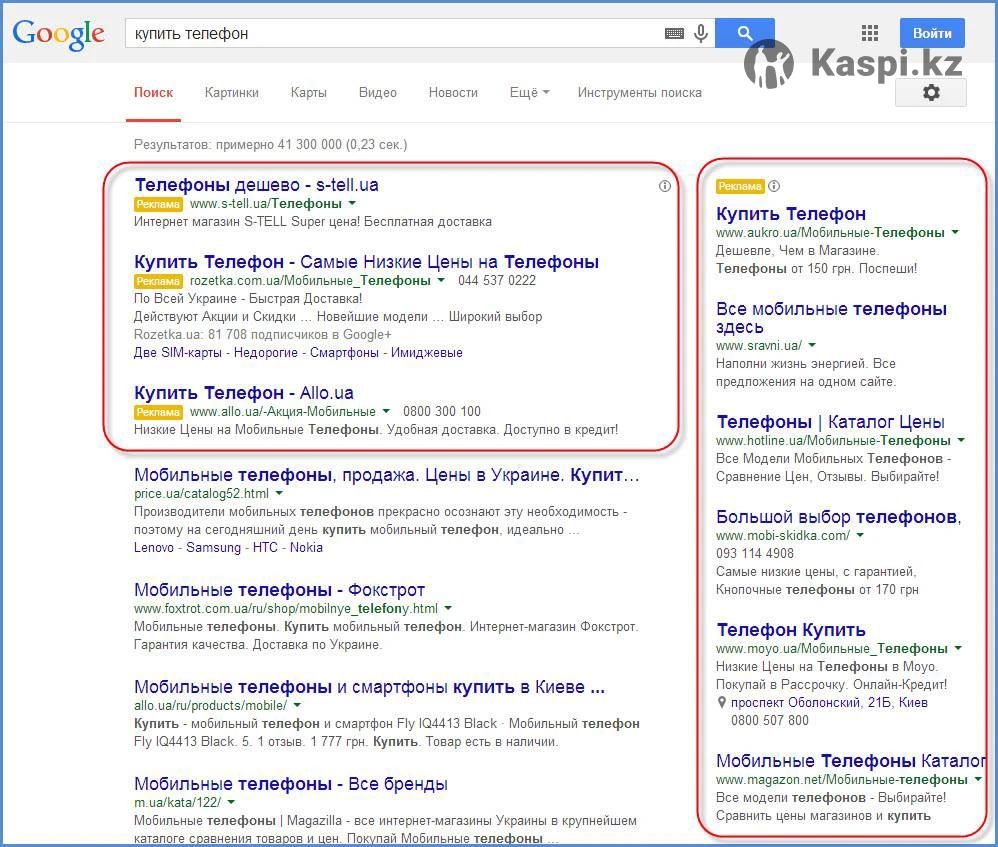Switch to the Картинки tab
Viewport: 998px width, 847px height.
pos(231,92)
